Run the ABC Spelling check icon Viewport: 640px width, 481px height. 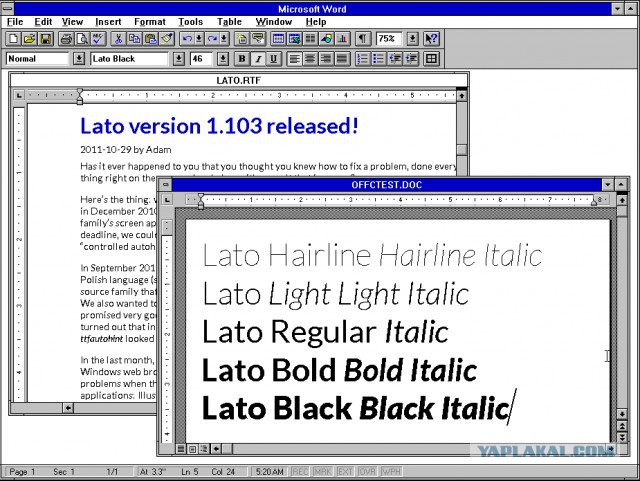tap(98, 39)
